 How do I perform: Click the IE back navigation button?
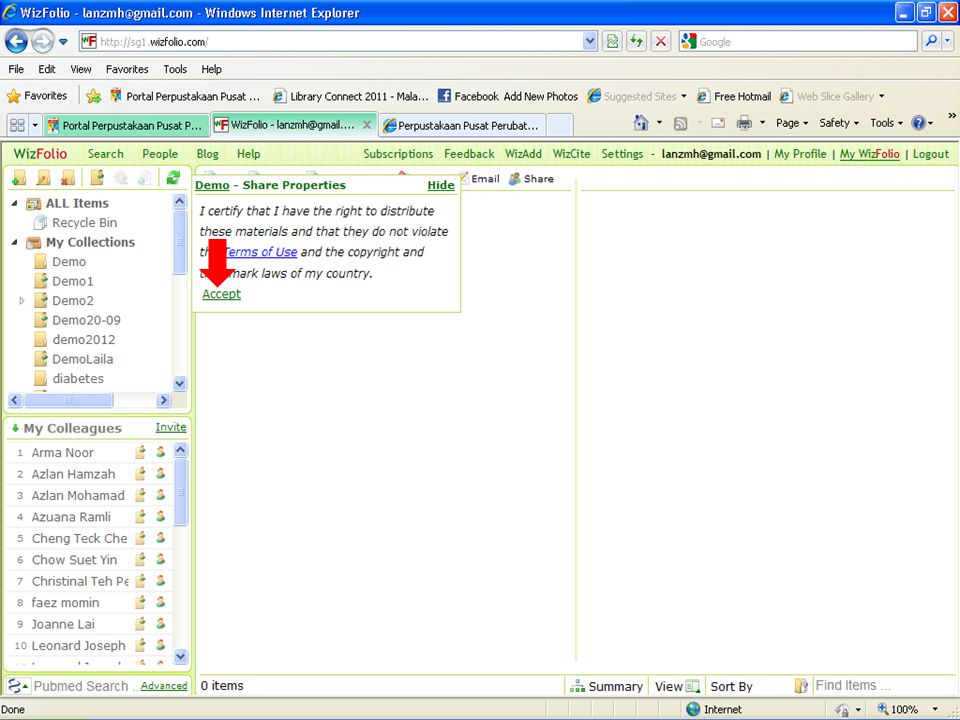[17, 42]
